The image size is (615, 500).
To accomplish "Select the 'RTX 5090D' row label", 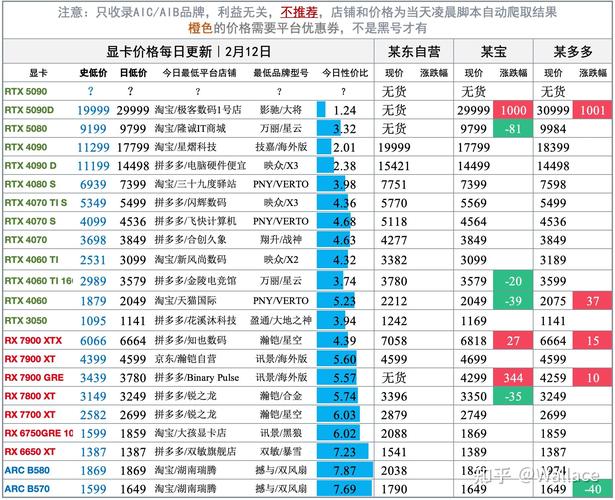I will 29,110.
